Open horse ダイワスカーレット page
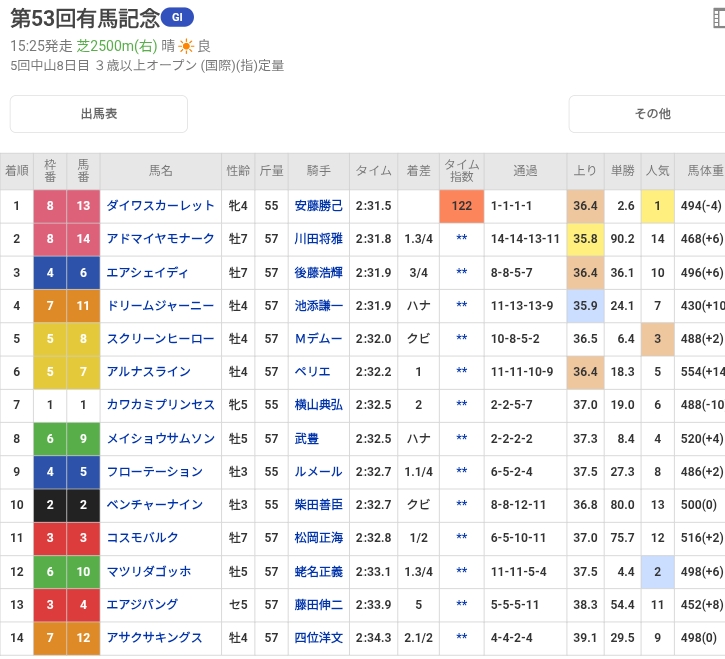The height and width of the screenshot is (659, 725). [160, 206]
